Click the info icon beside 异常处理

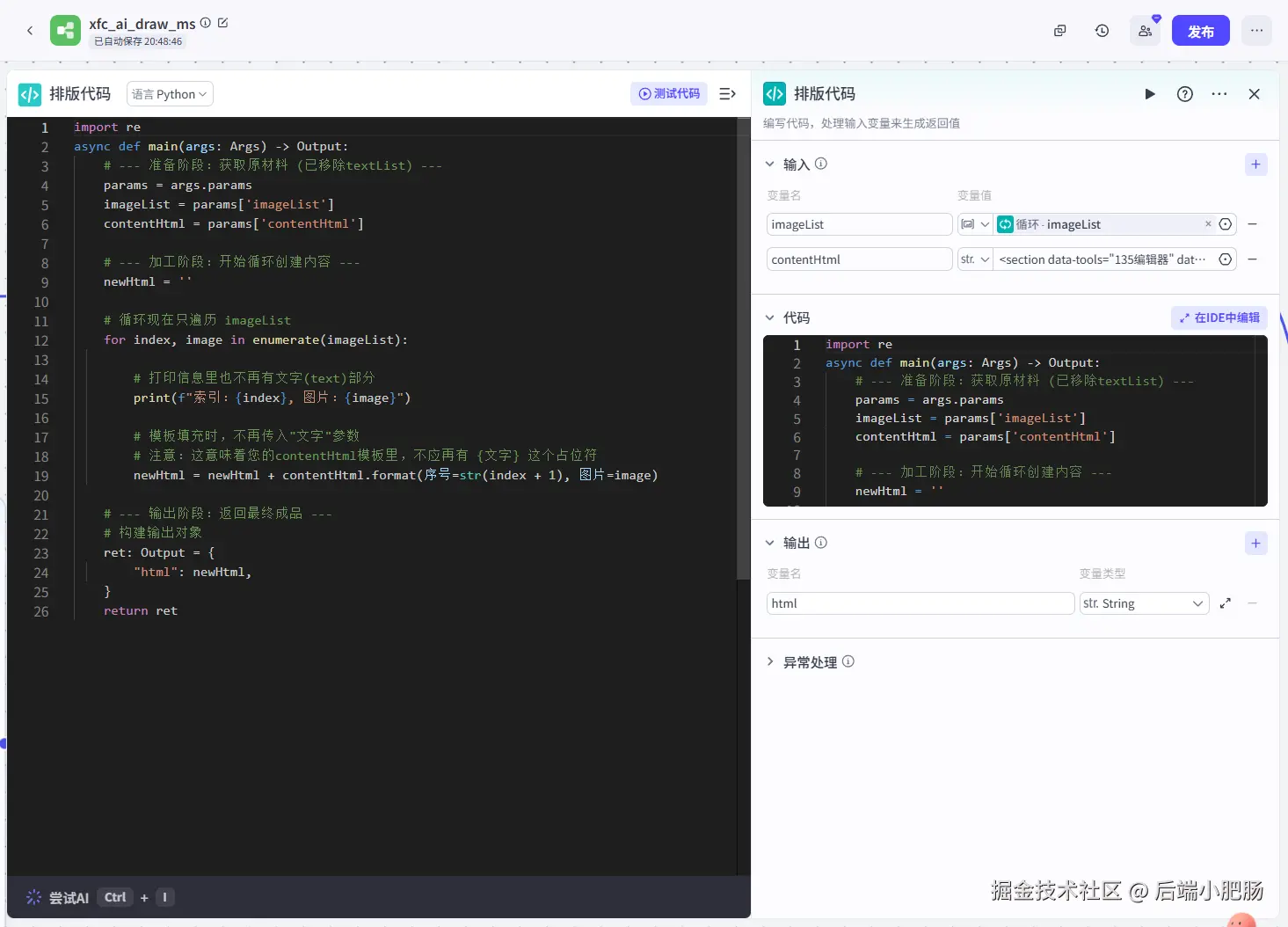[848, 661]
